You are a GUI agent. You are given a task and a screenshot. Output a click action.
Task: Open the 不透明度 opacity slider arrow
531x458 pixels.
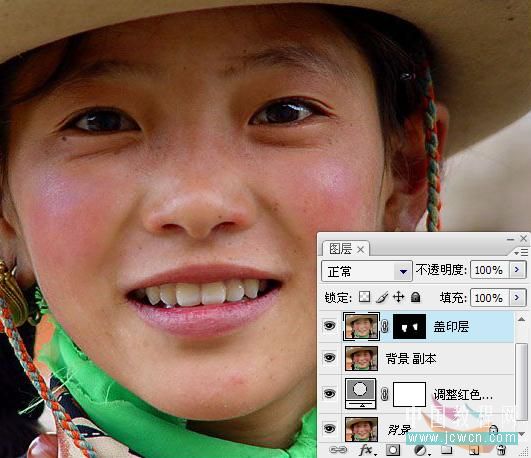tap(517, 270)
